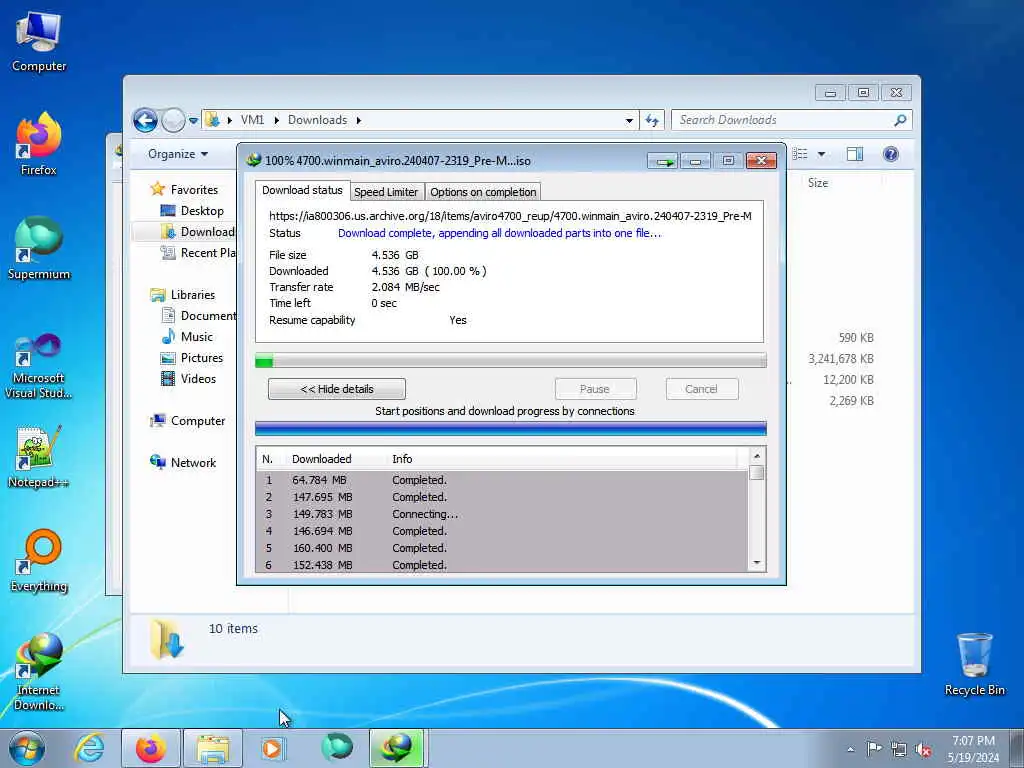The image size is (1024, 768).
Task: Click the download progress bar
Action: (511, 360)
